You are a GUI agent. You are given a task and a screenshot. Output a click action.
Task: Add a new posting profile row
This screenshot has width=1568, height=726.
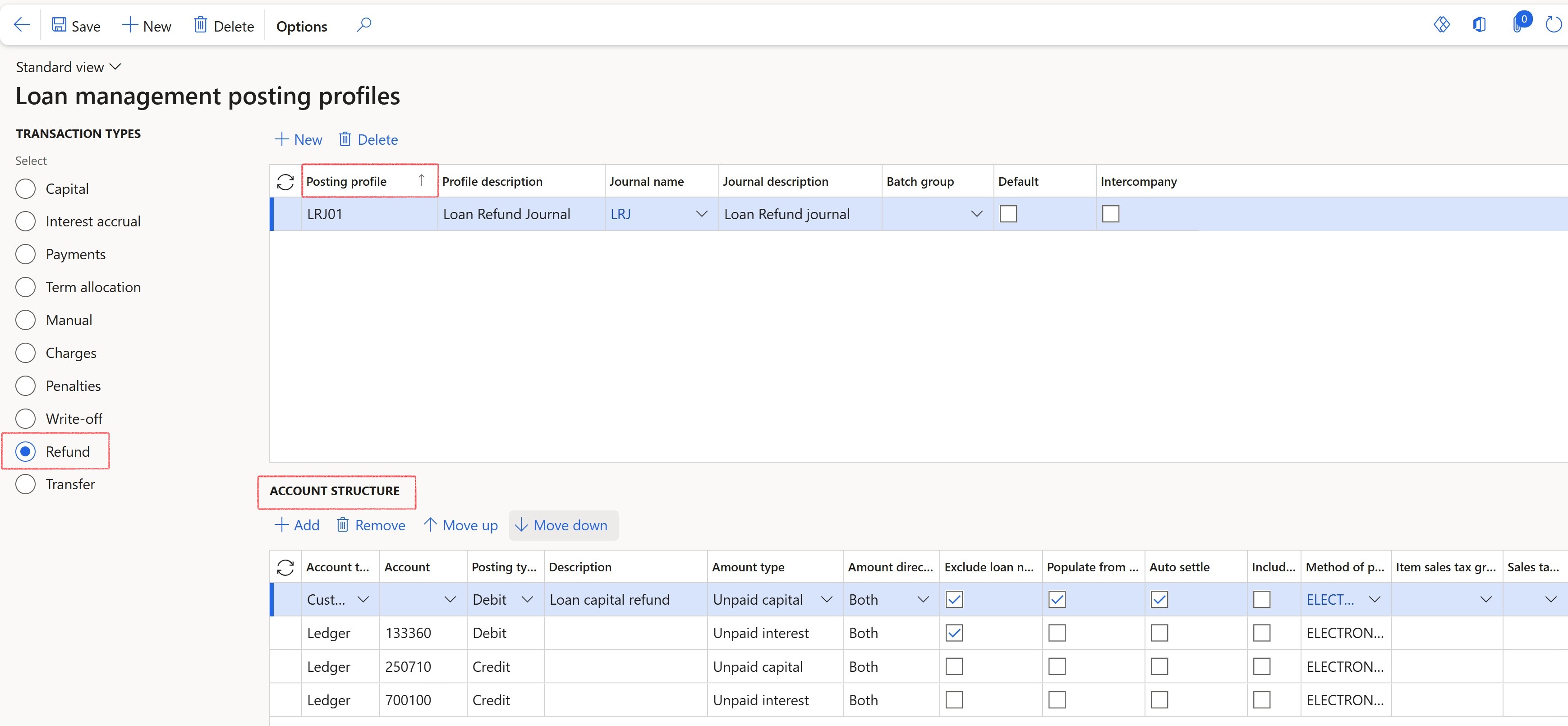pyautogui.click(x=298, y=139)
